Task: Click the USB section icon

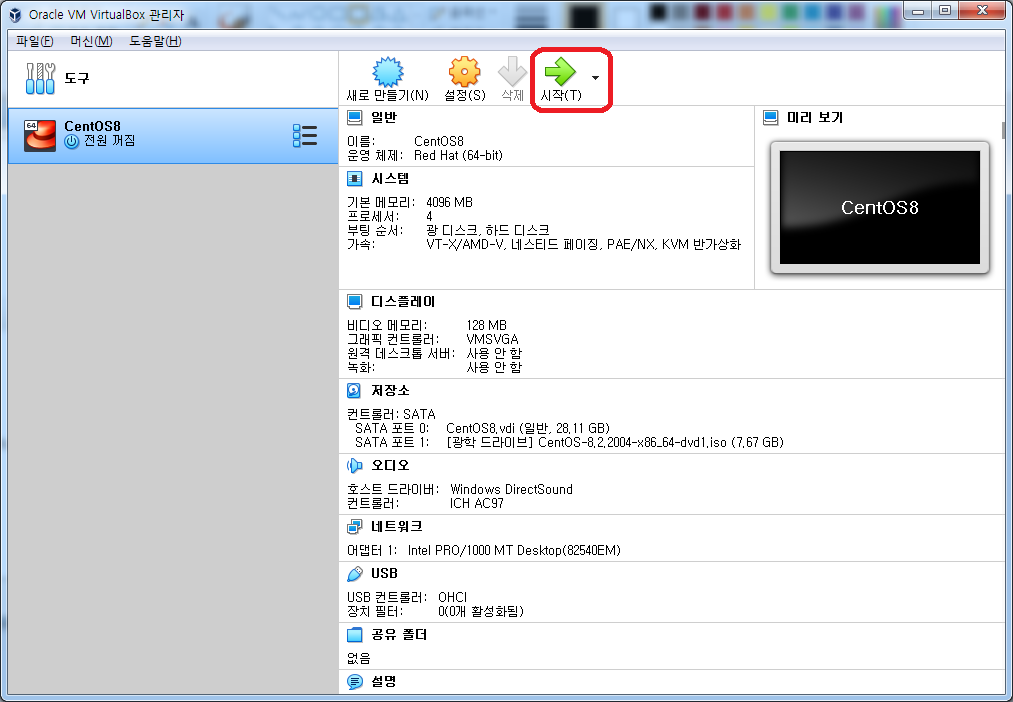Action: click(355, 573)
